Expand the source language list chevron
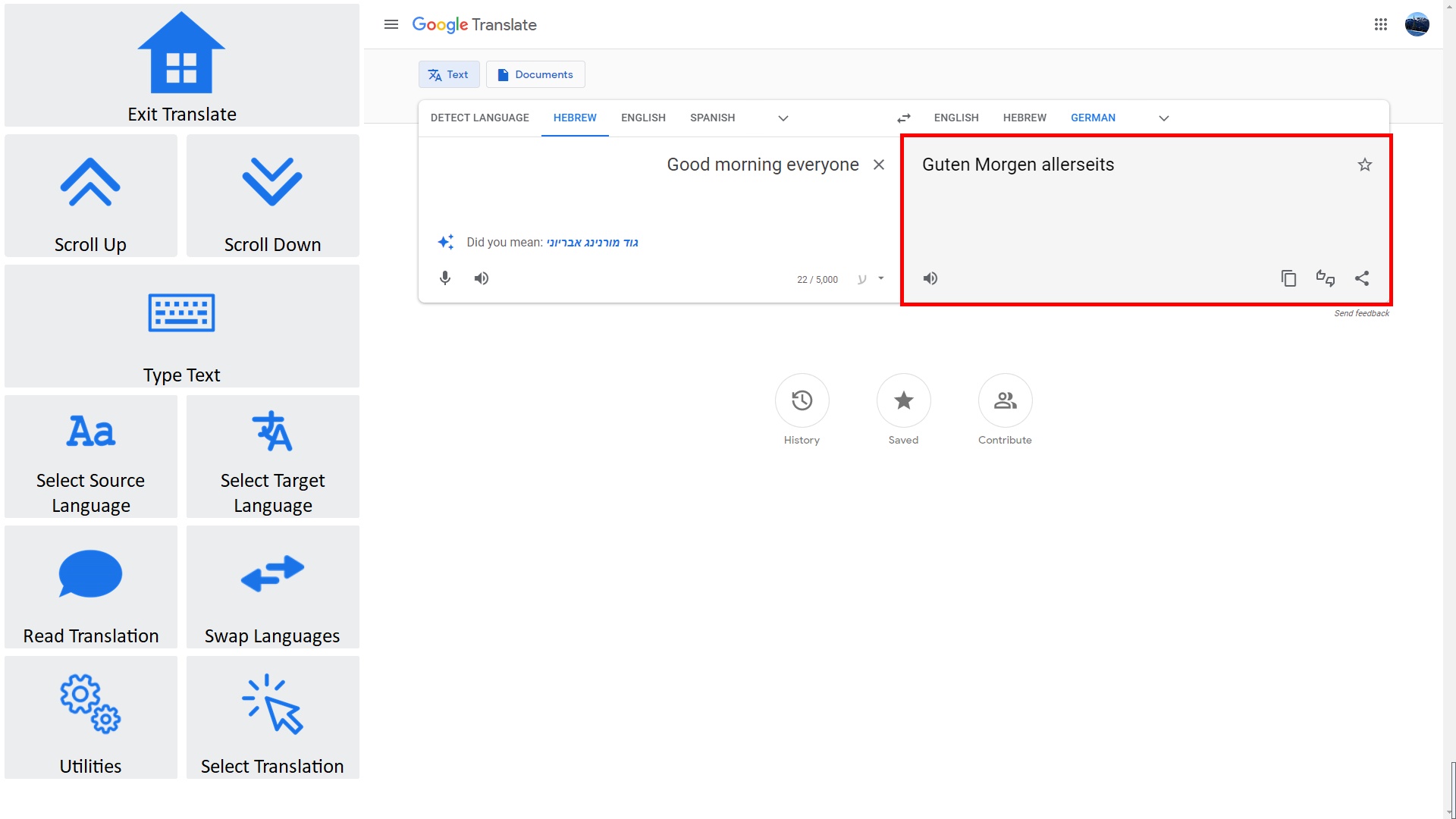Screen dimensions: 1456x819 pyautogui.click(x=783, y=118)
